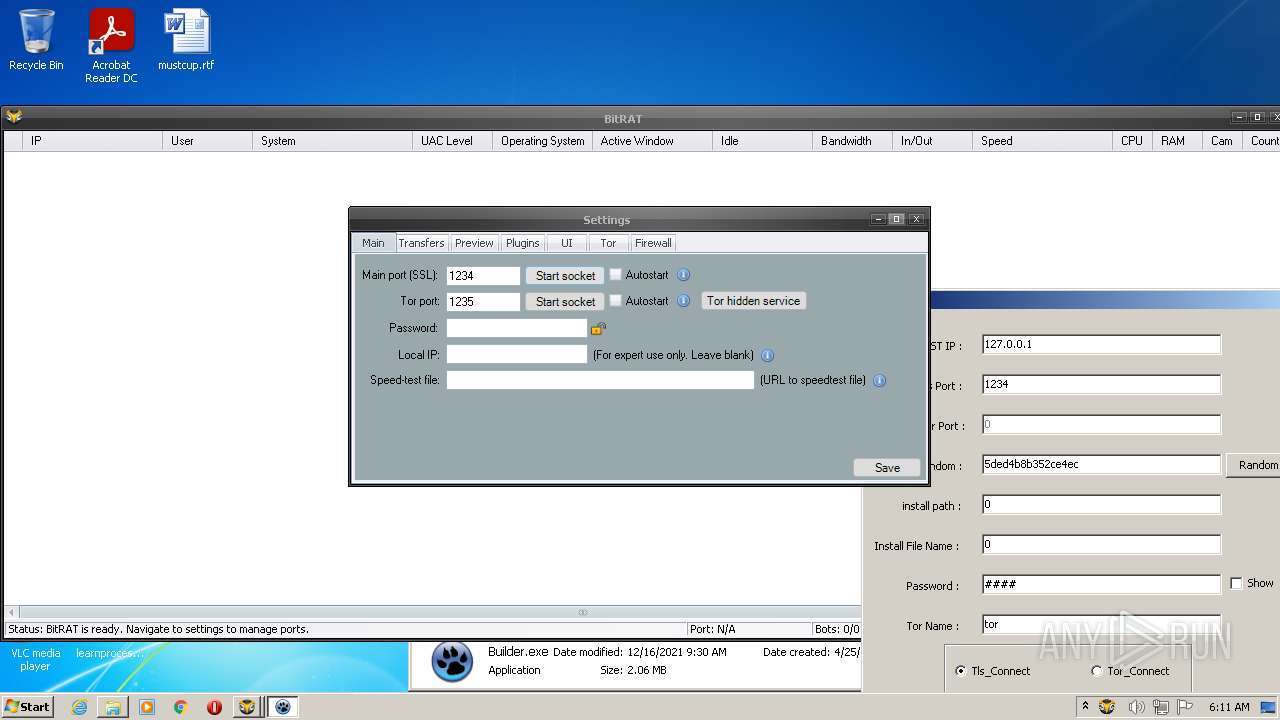Image resolution: width=1280 pixels, height=720 pixels.
Task: Open the UI settings tab
Action: pyautogui.click(x=567, y=243)
